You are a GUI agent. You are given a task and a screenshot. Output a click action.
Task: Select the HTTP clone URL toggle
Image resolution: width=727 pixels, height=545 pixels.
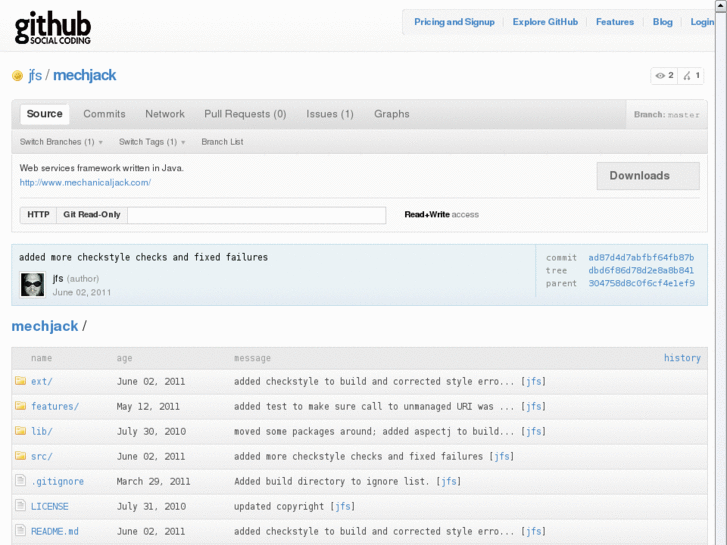tap(38, 215)
